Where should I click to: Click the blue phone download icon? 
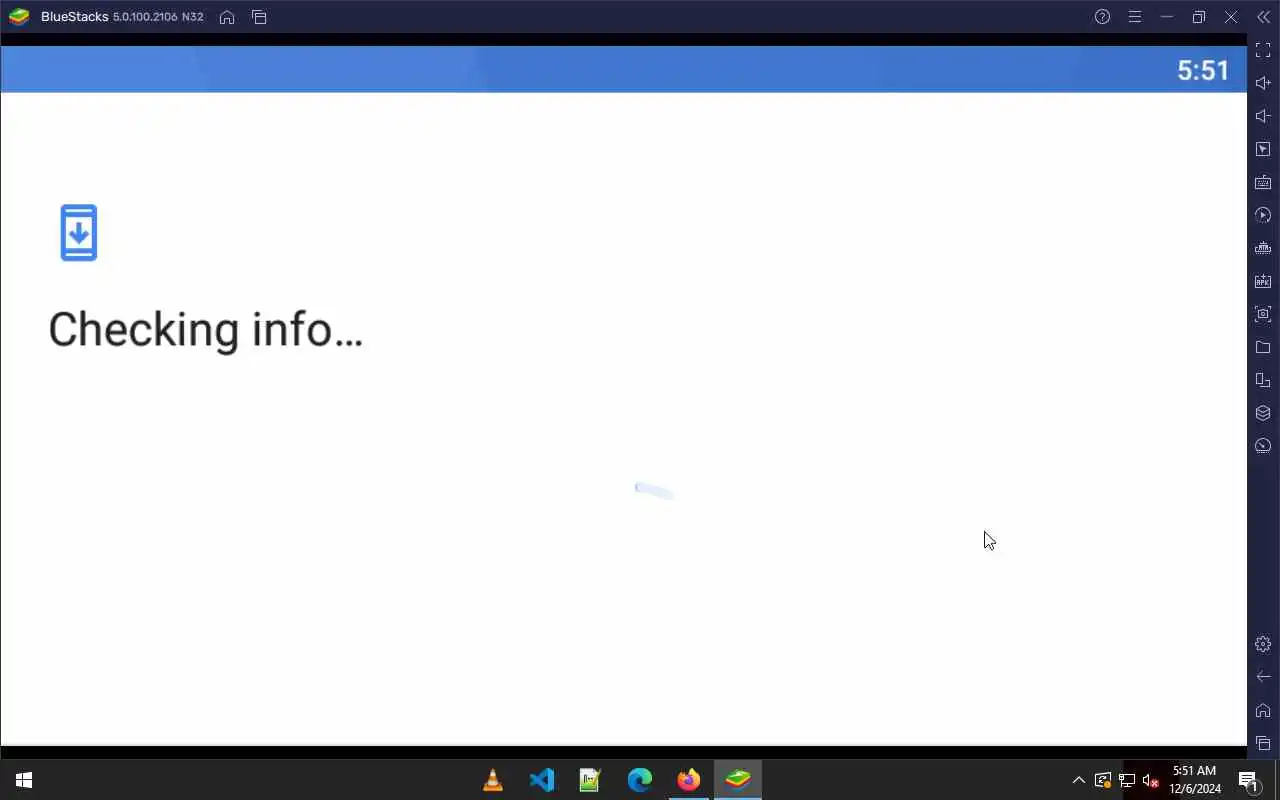pos(79,233)
